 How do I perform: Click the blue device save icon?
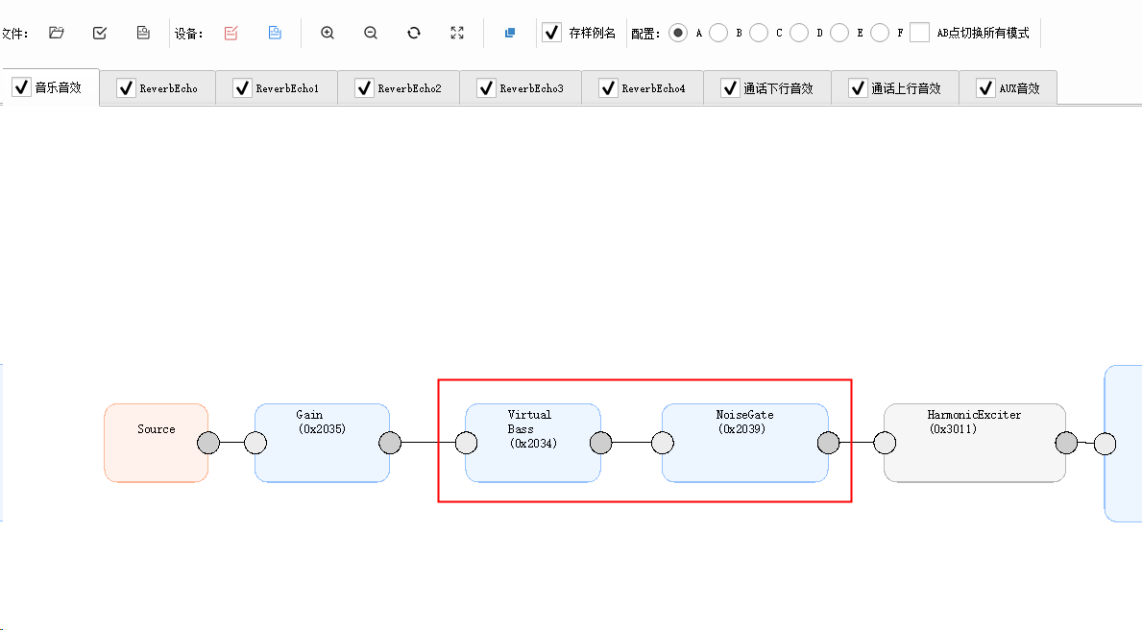click(275, 33)
